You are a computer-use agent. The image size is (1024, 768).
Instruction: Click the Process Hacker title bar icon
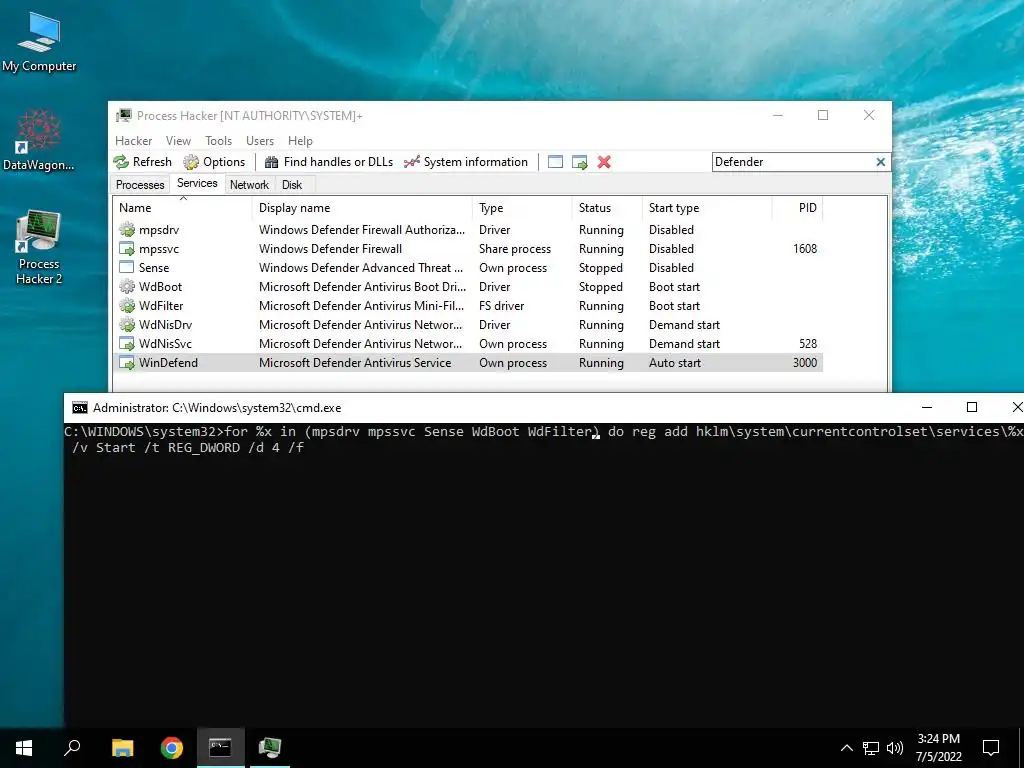123,116
